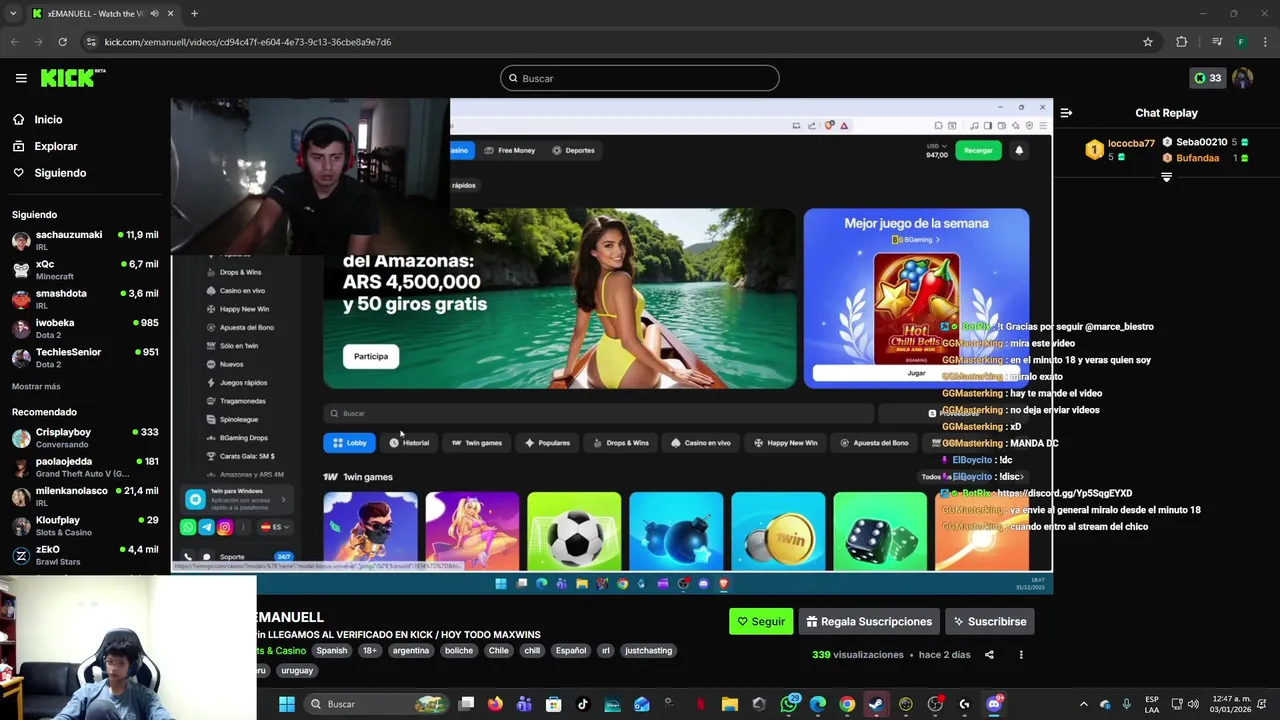Viewport: 1280px width, 720px height.
Task: Open Chrome tab search dropdown
Action: point(12,14)
